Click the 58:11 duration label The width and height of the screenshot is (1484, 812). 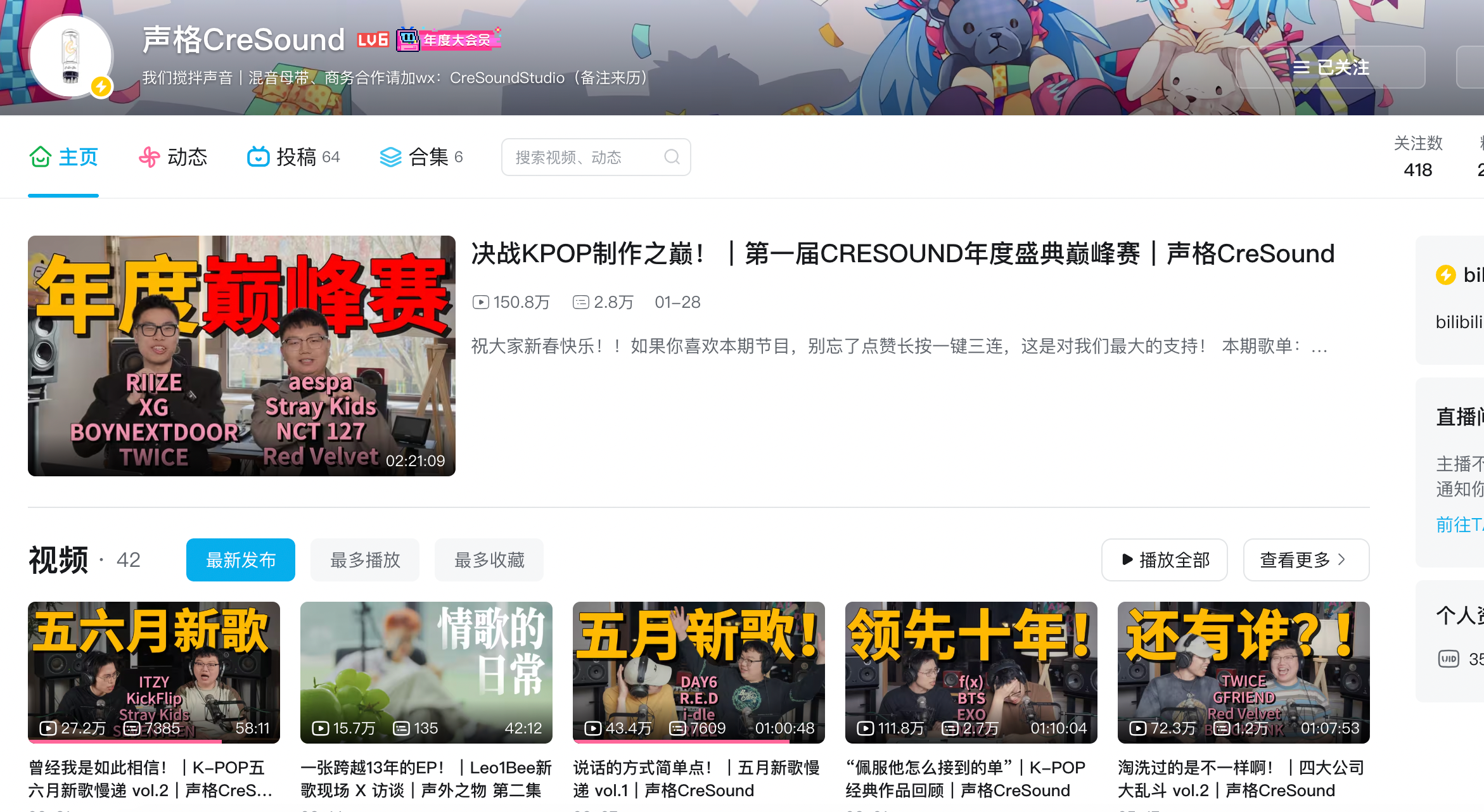click(x=253, y=728)
